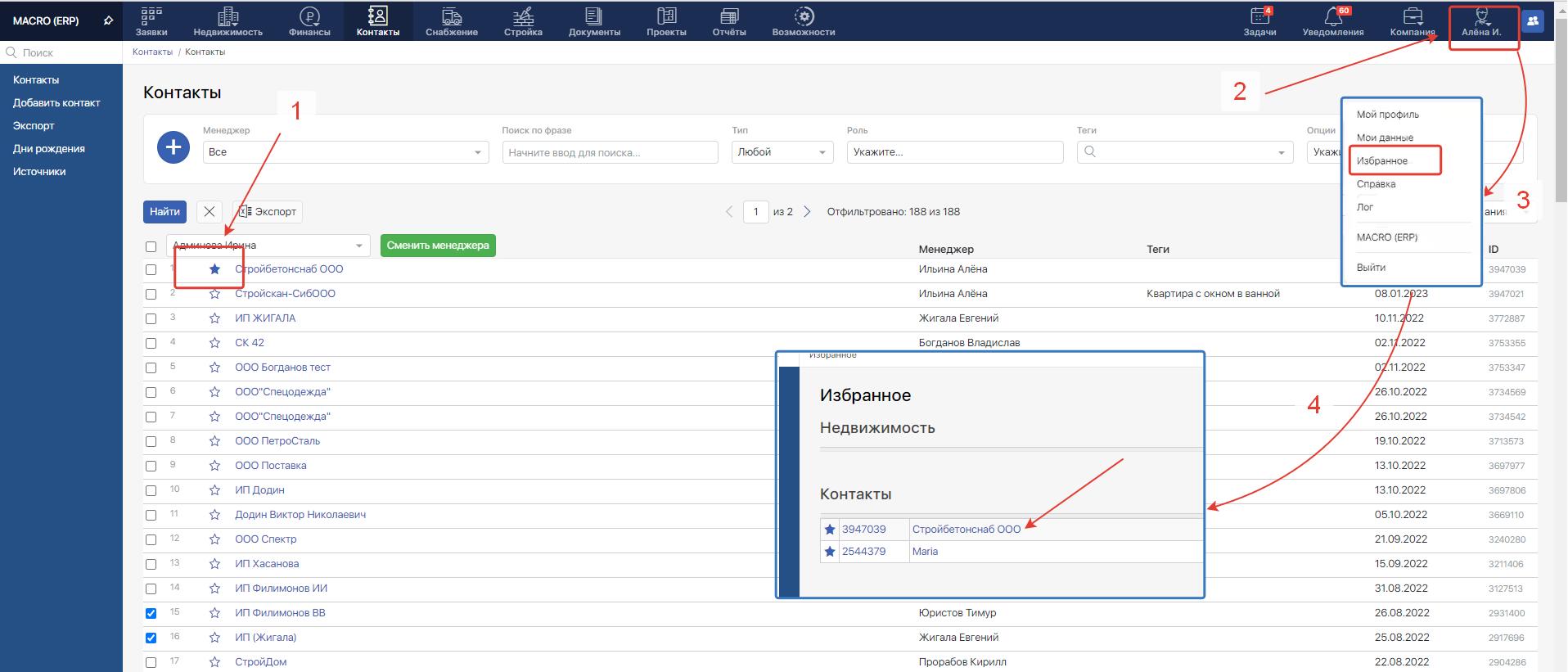
Task: Open Задачи calendar icon
Action: pos(1259,16)
